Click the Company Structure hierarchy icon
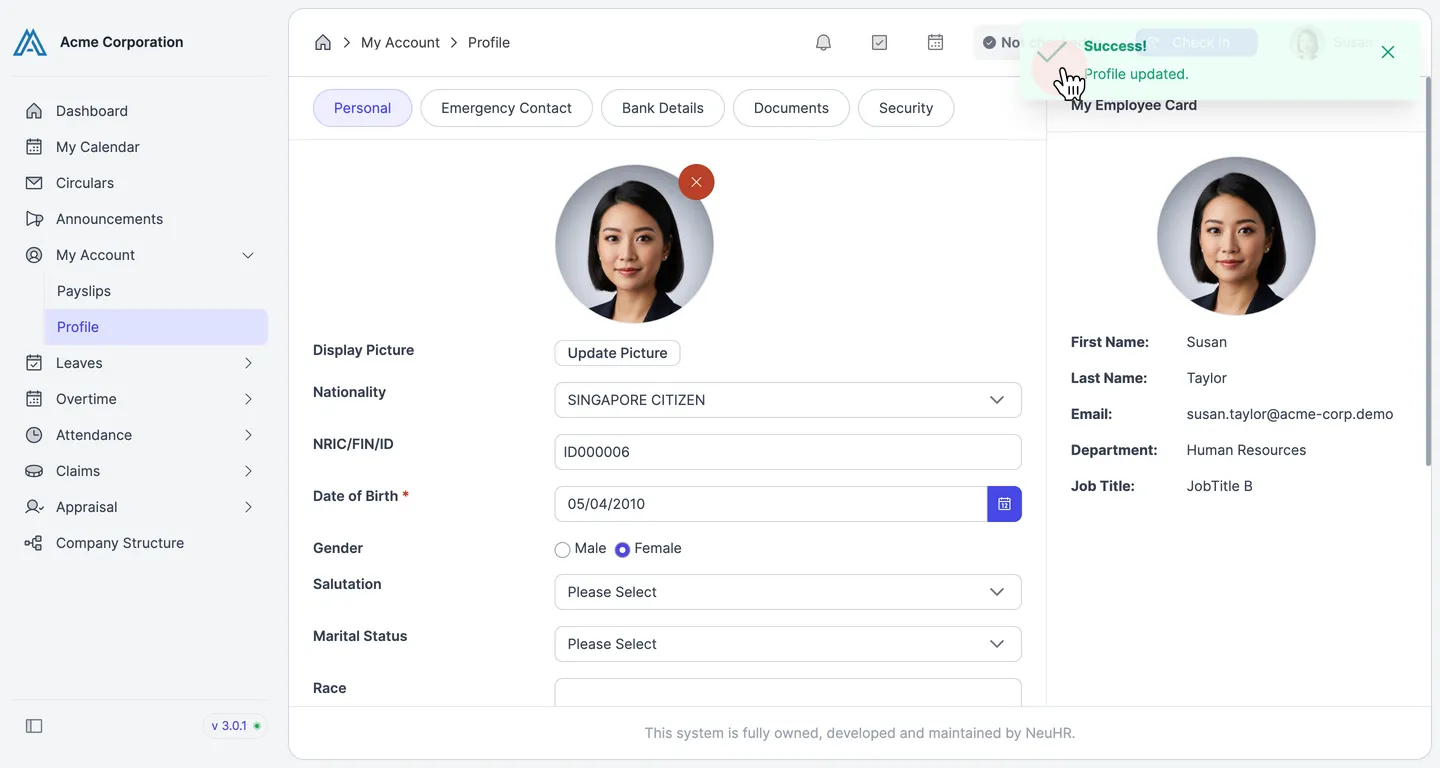The height and width of the screenshot is (768, 1440). 34,543
